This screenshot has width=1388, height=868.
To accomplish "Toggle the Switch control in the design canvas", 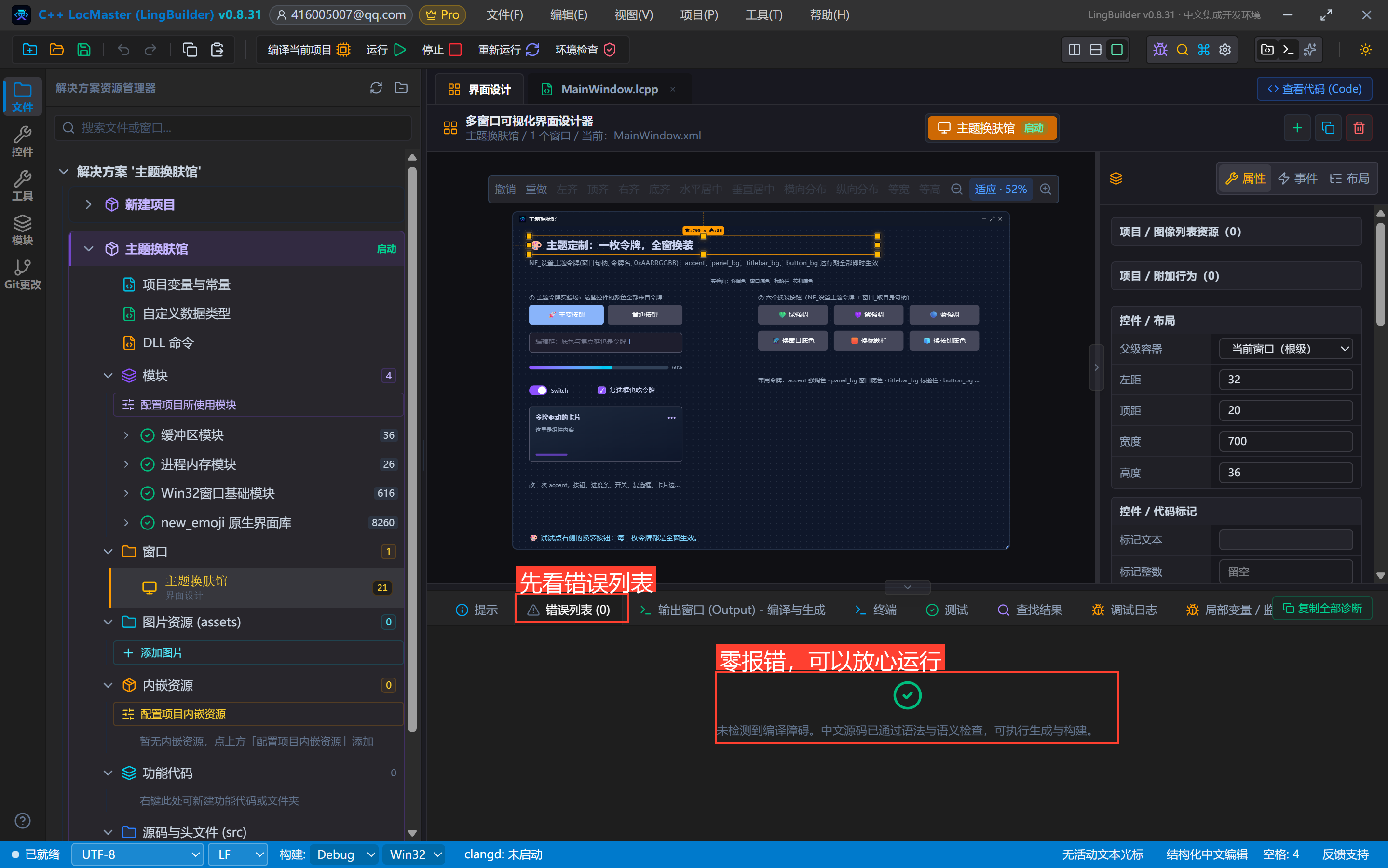I will pyautogui.click(x=538, y=391).
